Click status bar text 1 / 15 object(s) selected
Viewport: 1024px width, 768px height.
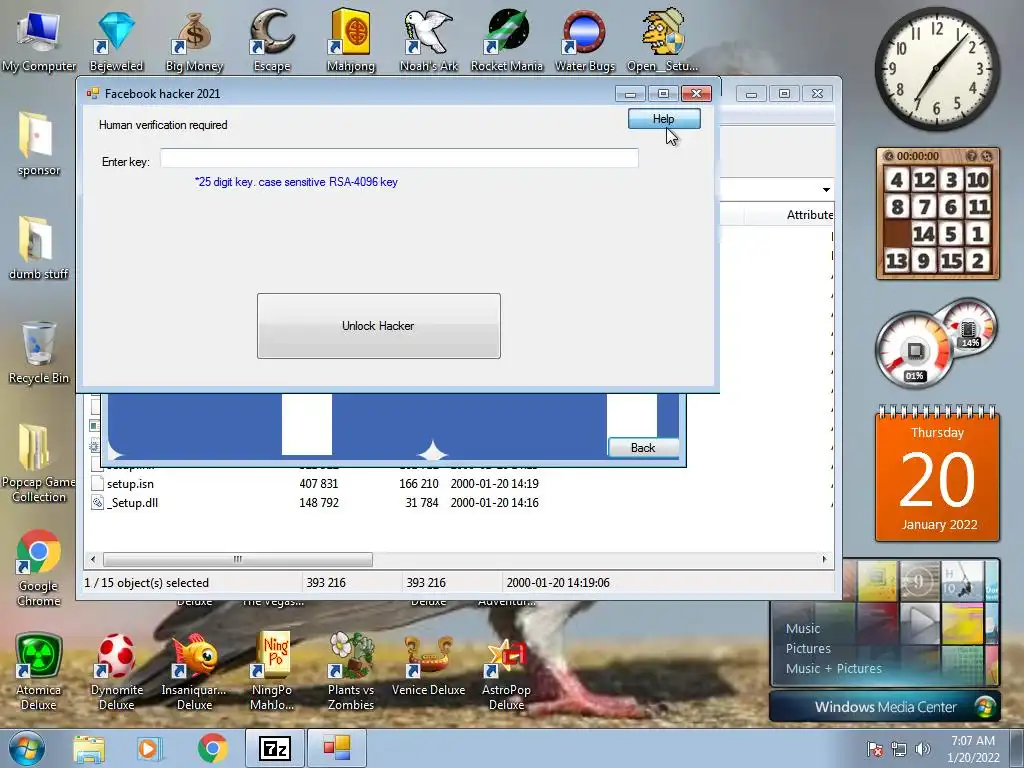click(x=146, y=583)
